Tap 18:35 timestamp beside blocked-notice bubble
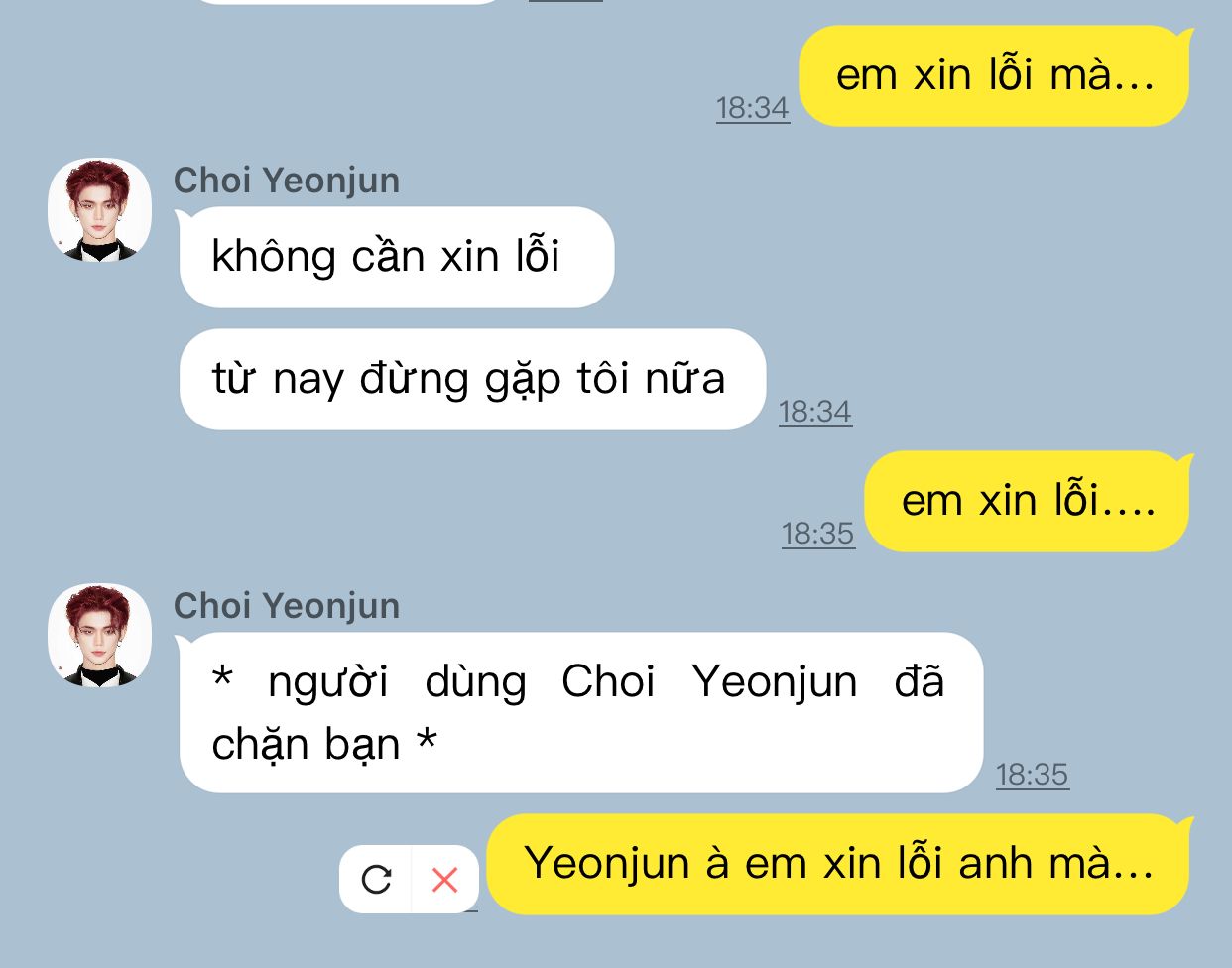Image resolution: width=1232 pixels, height=968 pixels. (1033, 774)
